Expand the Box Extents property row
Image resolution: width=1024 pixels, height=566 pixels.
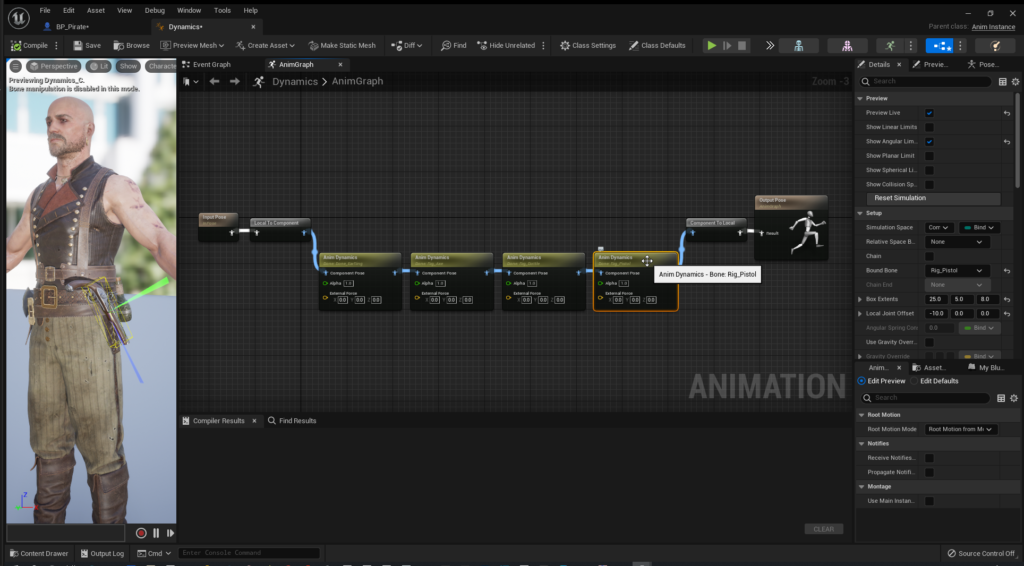coord(860,299)
